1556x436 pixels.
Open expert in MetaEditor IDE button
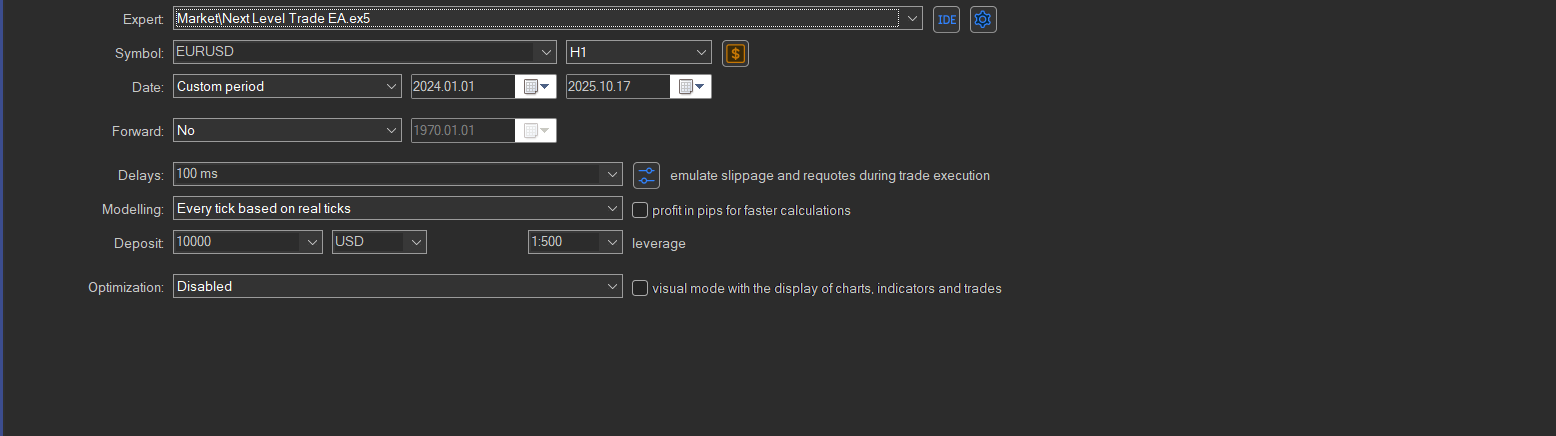click(946, 19)
